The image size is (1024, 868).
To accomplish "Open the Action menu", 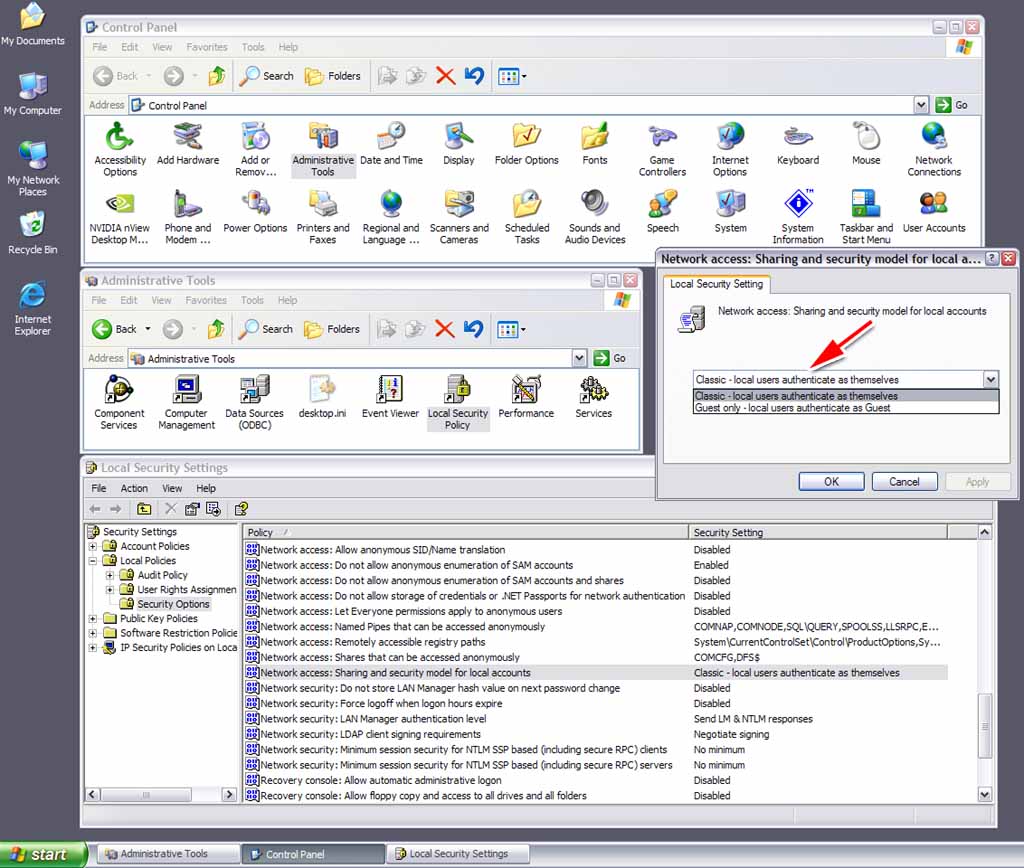I will (x=134, y=488).
